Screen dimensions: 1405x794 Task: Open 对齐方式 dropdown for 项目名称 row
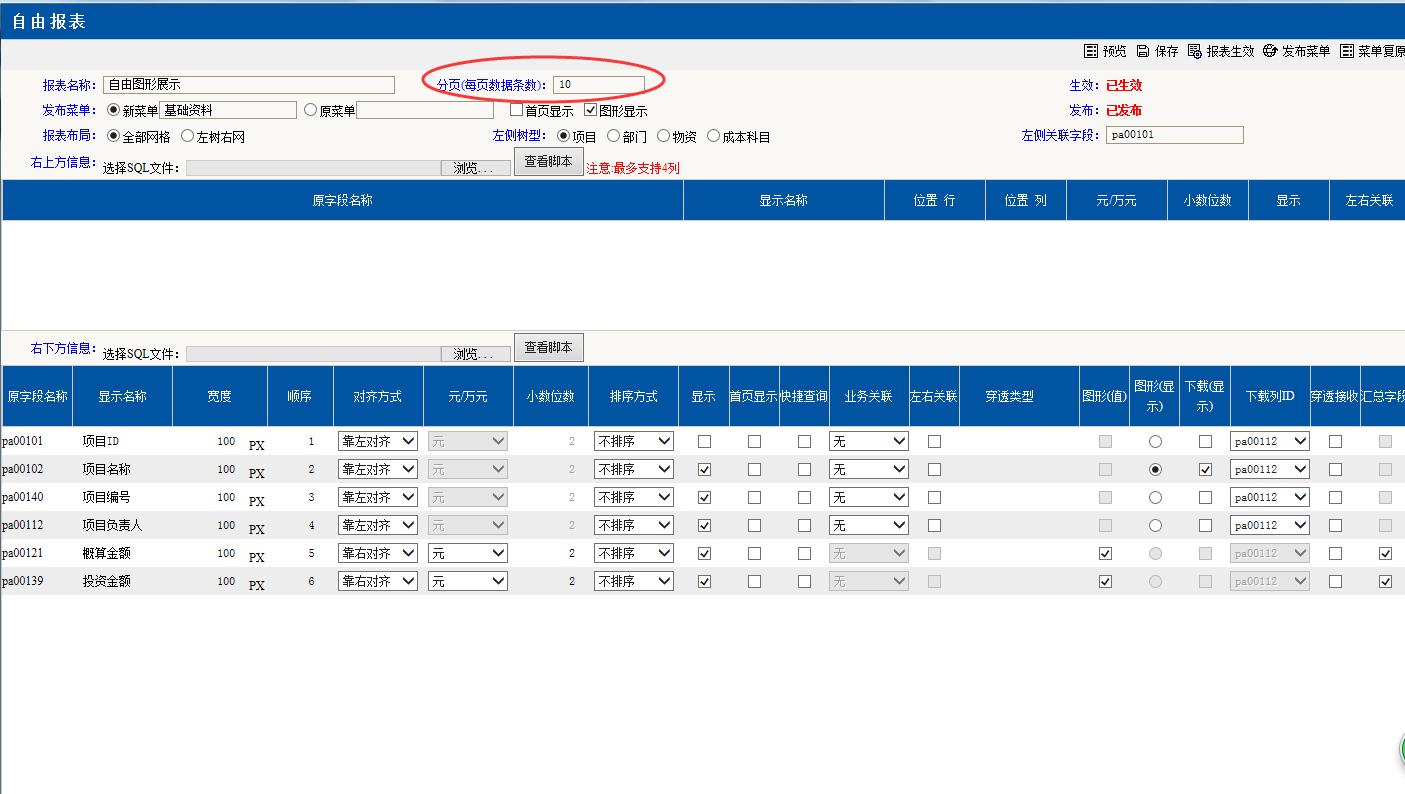click(377, 469)
